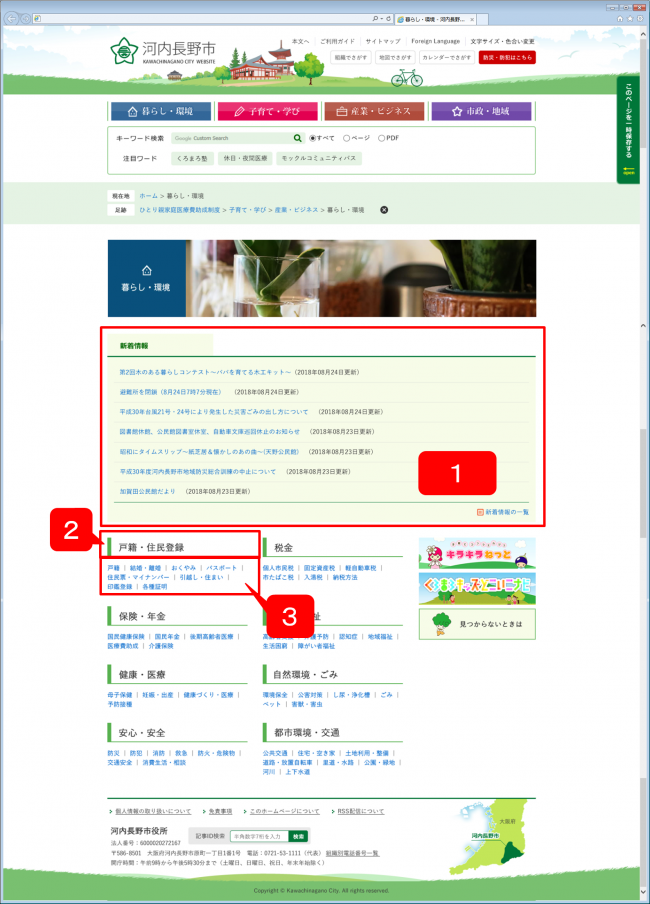Image resolution: width=650 pixels, height=904 pixels.
Task: Open 個人情報の取り扱いについて footer link
Action: click(x=153, y=811)
